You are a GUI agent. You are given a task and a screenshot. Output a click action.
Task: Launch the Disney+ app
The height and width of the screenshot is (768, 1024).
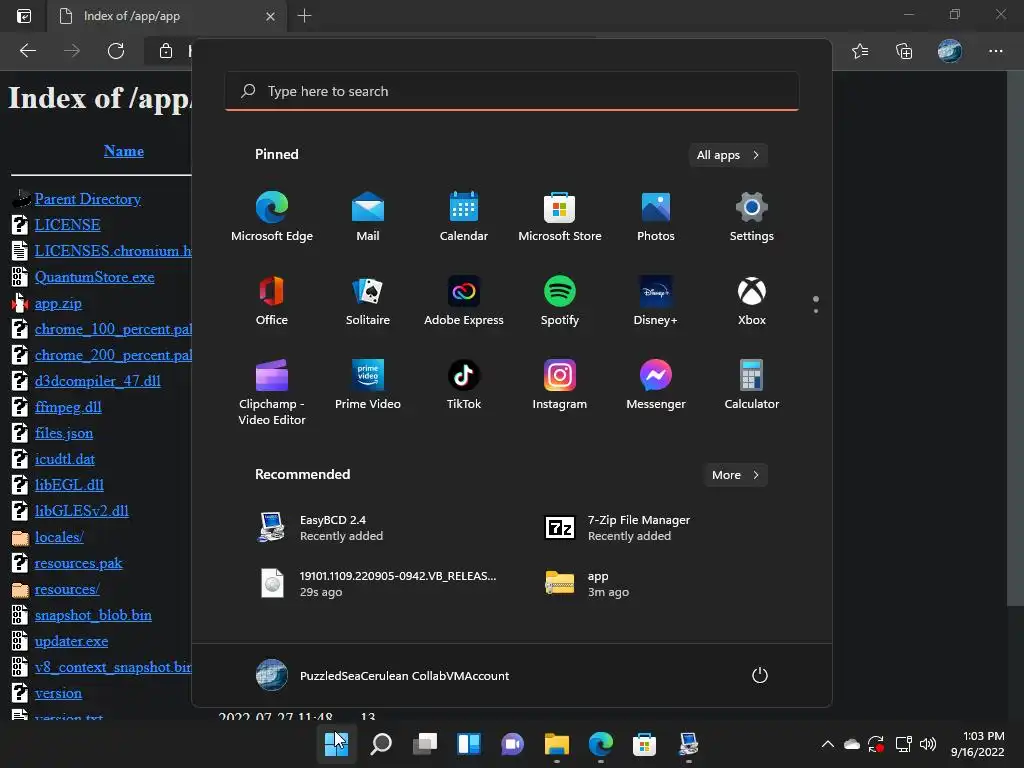pyautogui.click(x=656, y=301)
